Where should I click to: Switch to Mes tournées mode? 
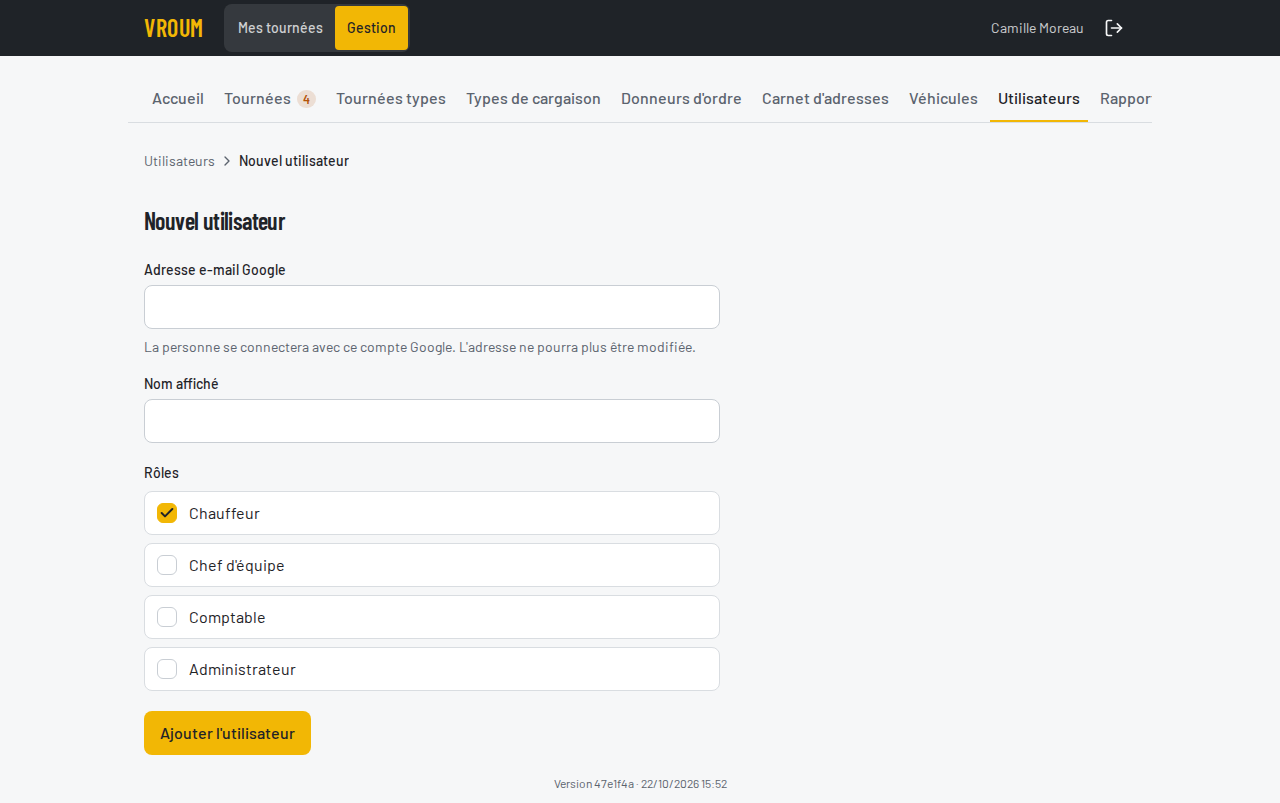click(x=280, y=28)
